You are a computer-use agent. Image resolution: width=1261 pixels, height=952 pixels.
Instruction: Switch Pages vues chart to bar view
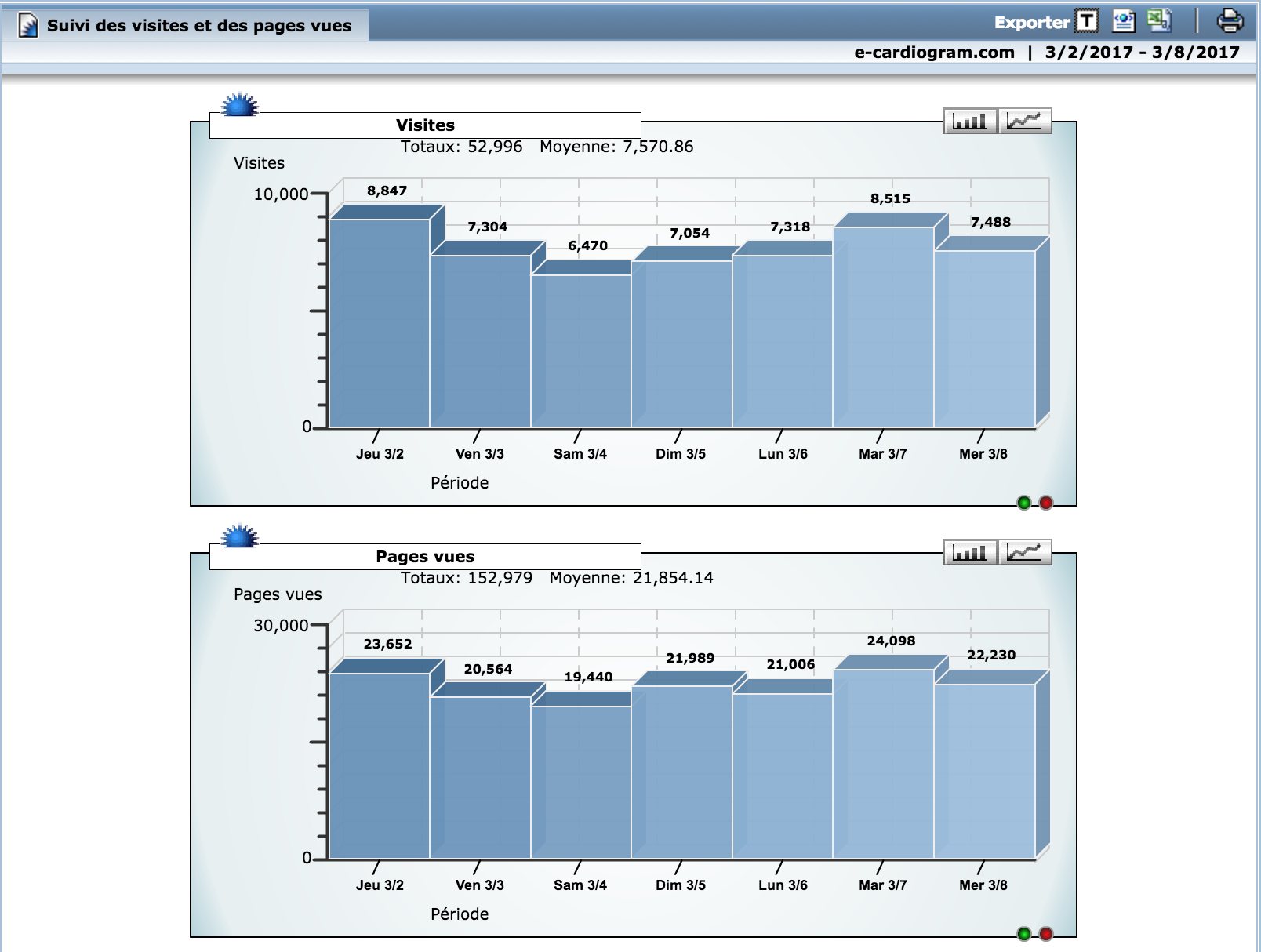coord(970,553)
